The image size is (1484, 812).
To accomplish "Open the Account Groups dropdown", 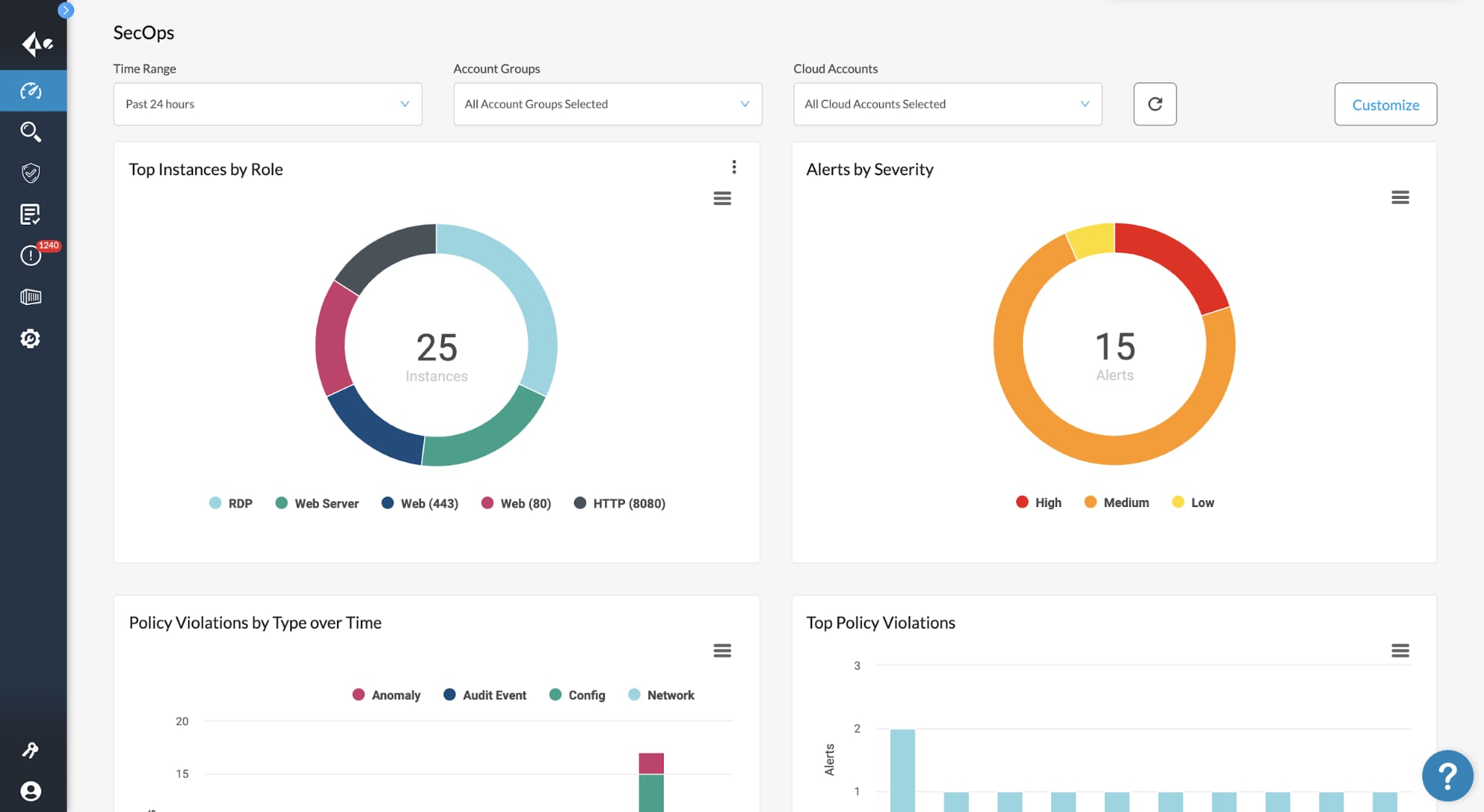I will pyautogui.click(x=607, y=104).
